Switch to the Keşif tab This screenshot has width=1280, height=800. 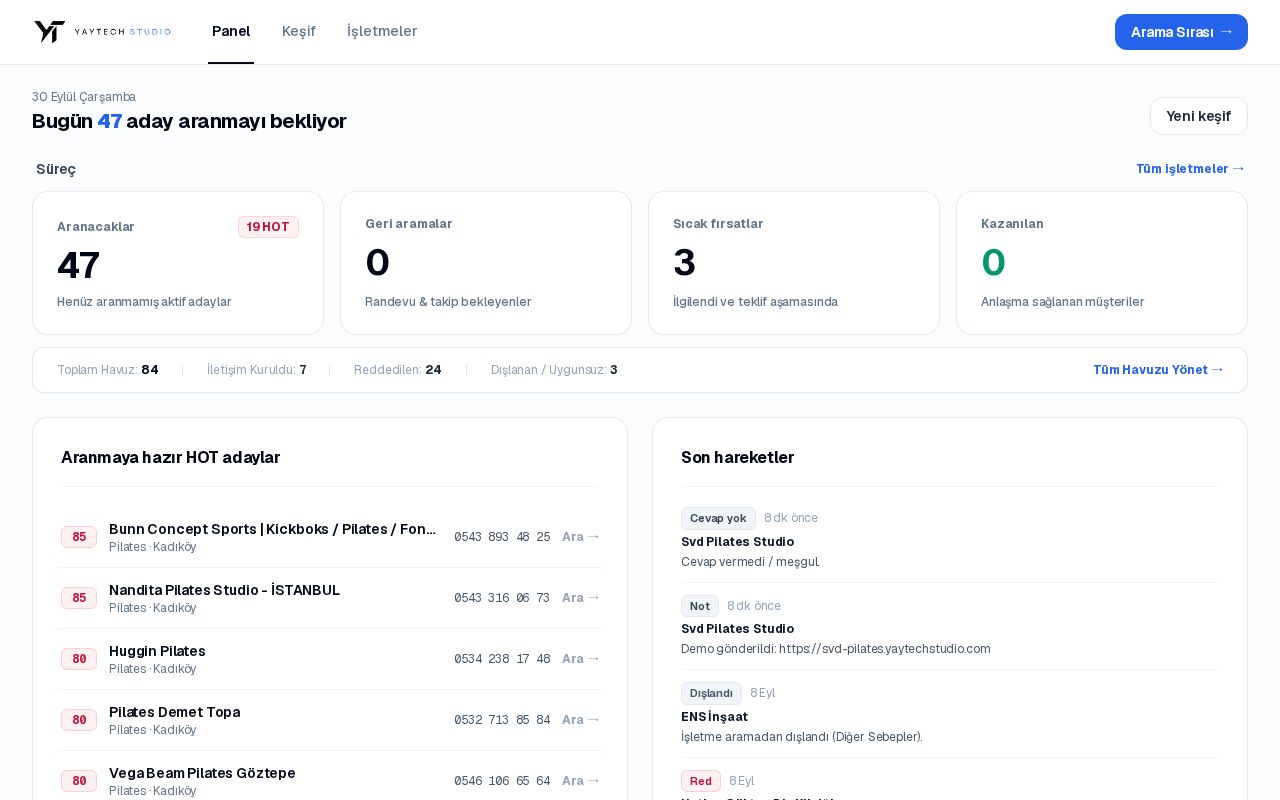[299, 31]
